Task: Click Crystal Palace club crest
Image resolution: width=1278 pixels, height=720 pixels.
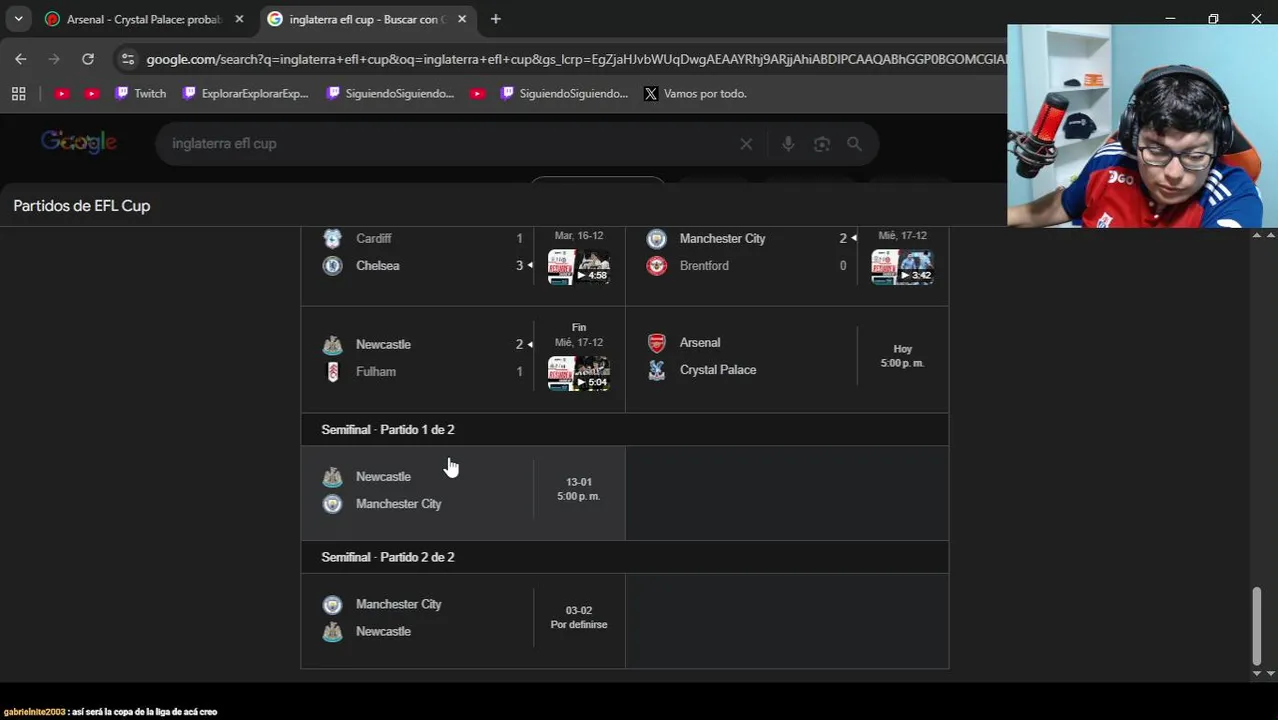Action: click(656, 370)
